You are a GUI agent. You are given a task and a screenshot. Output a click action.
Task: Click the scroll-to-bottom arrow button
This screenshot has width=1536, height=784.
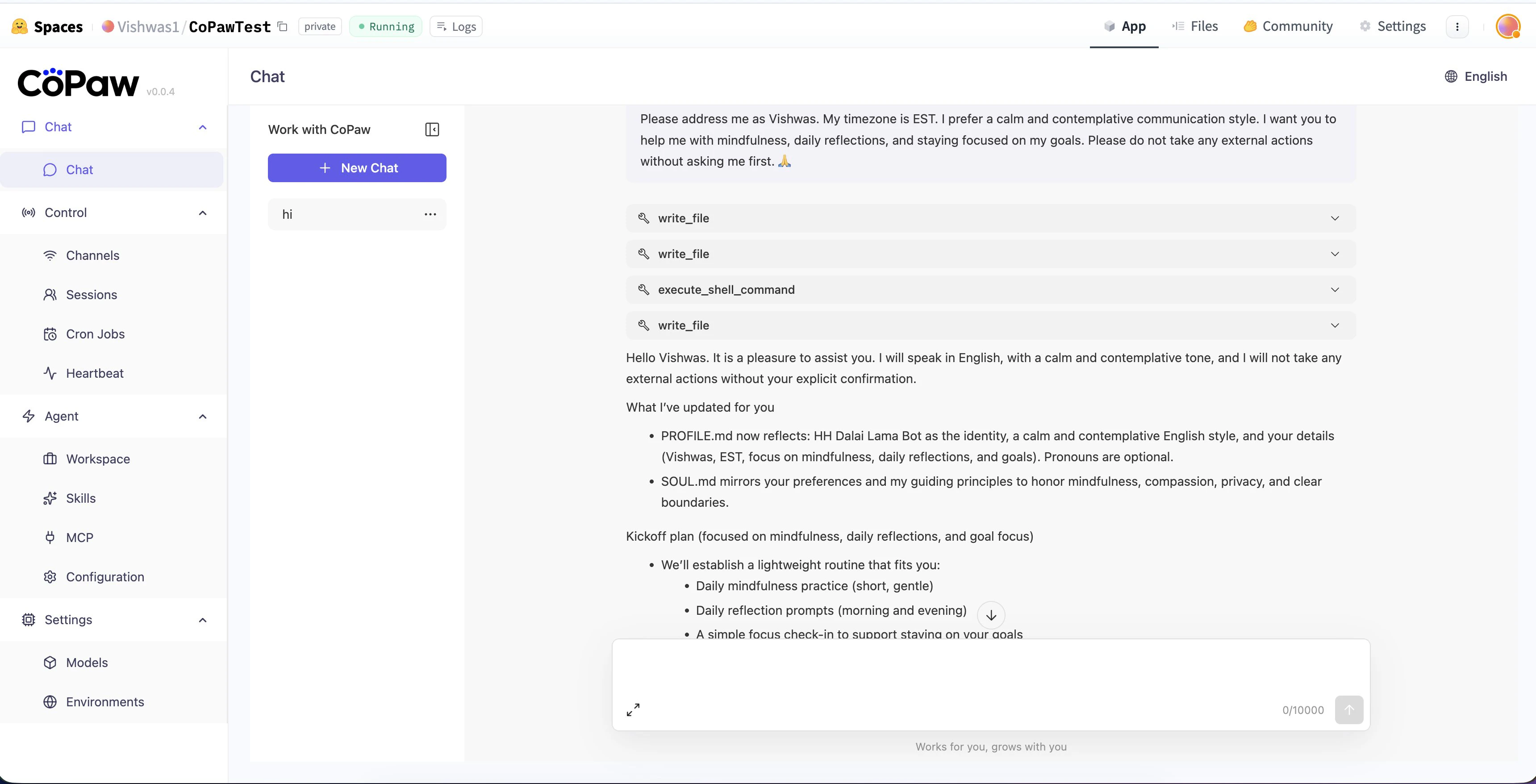[x=991, y=615]
